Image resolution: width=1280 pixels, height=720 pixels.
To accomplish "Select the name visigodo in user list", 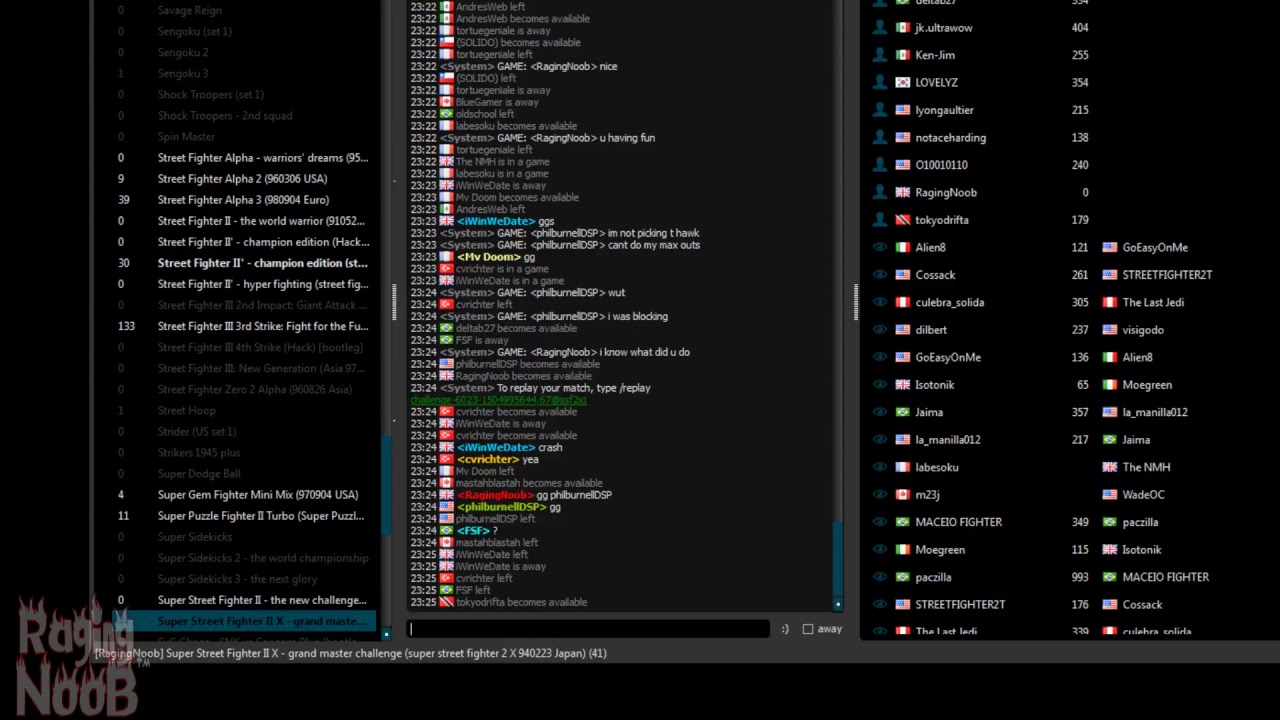I will tap(1143, 330).
